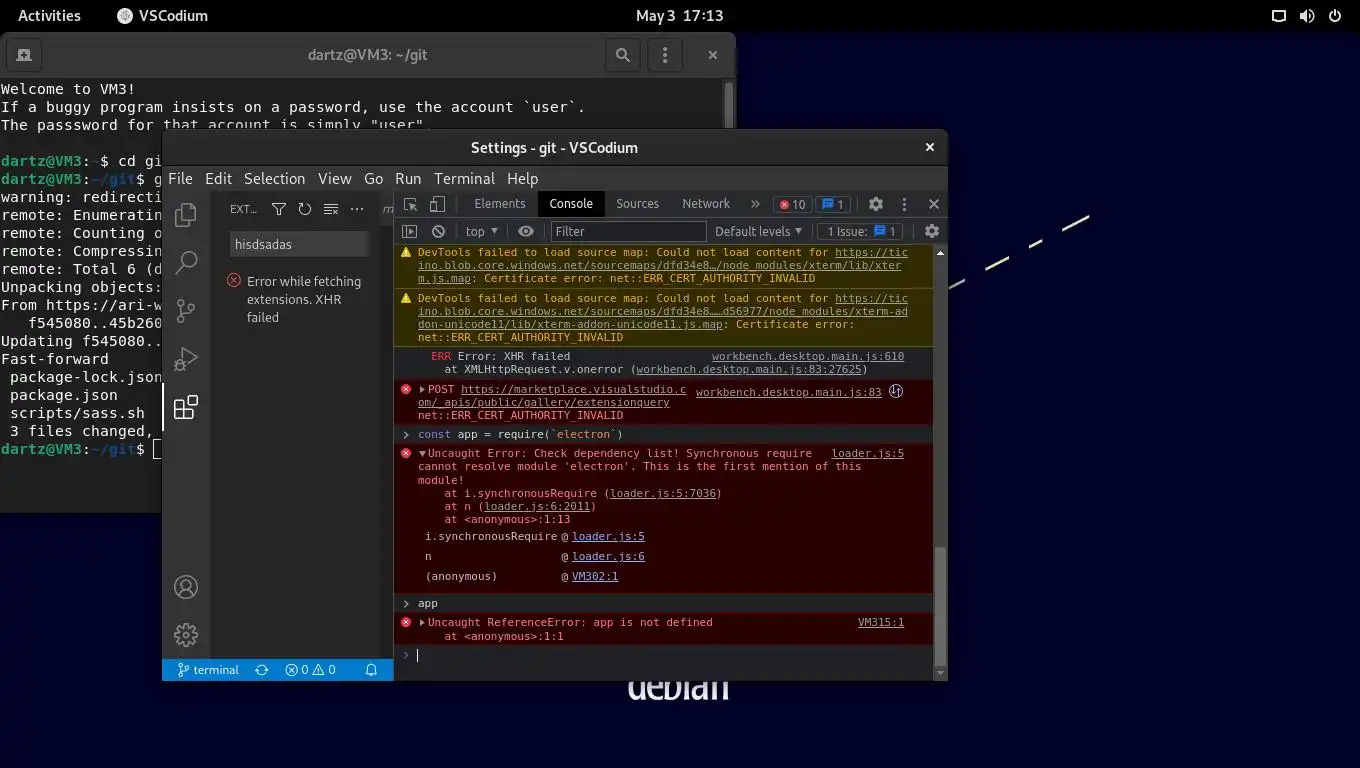Open the VM315:1 source link
Image resolution: width=1360 pixels, height=768 pixels.
click(x=881, y=622)
